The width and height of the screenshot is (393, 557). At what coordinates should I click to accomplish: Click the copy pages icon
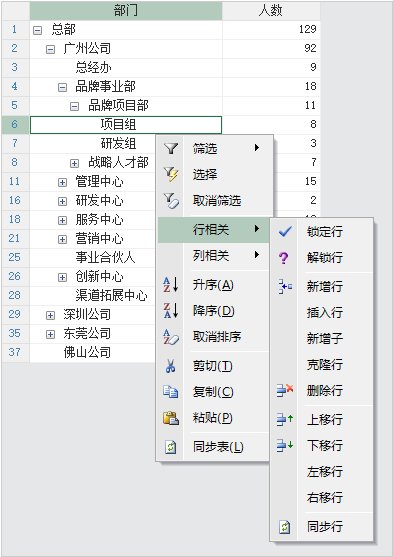pyautogui.click(x=171, y=391)
